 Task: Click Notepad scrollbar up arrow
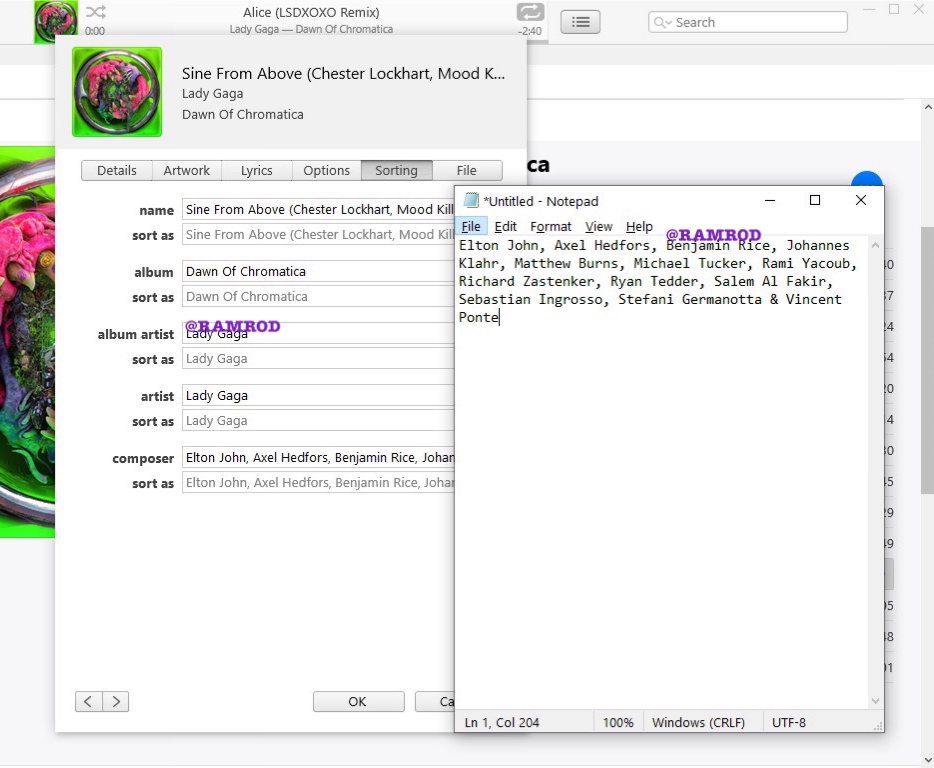875,245
